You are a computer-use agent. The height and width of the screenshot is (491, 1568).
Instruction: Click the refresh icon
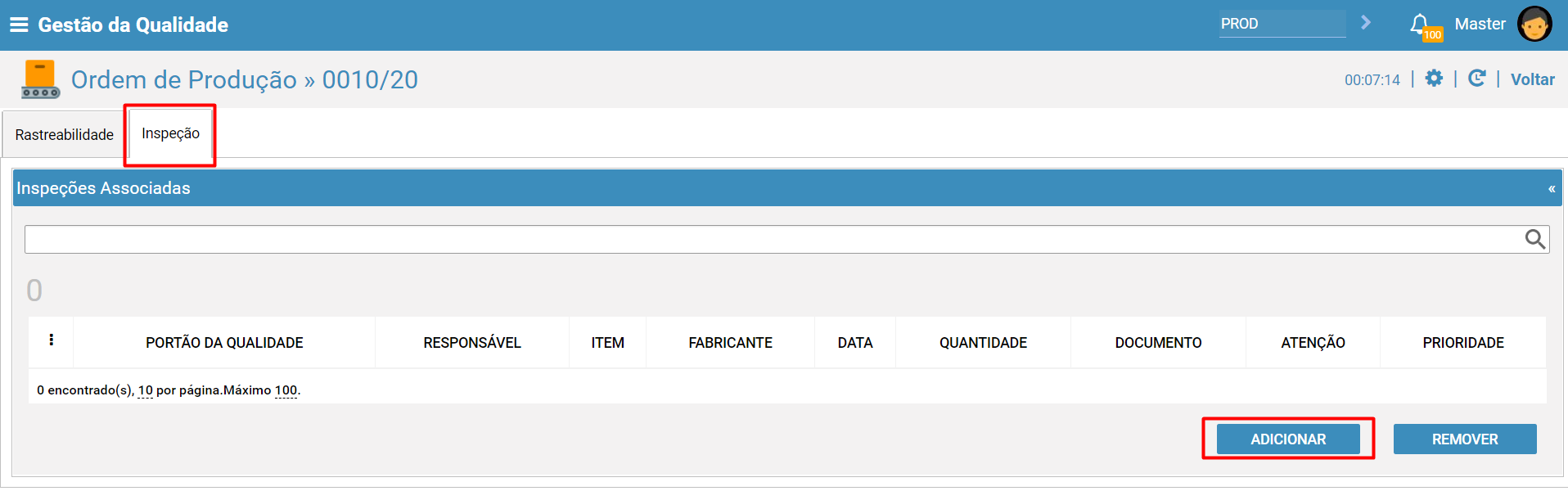click(1476, 79)
